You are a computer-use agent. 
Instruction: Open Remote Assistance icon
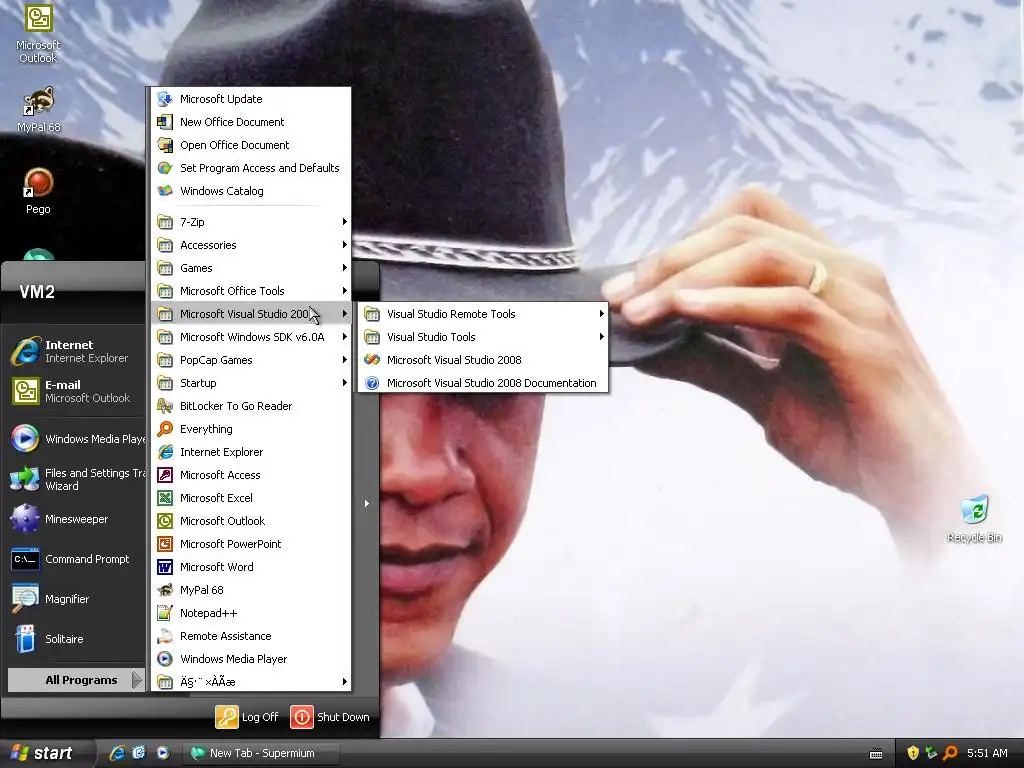point(165,636)
